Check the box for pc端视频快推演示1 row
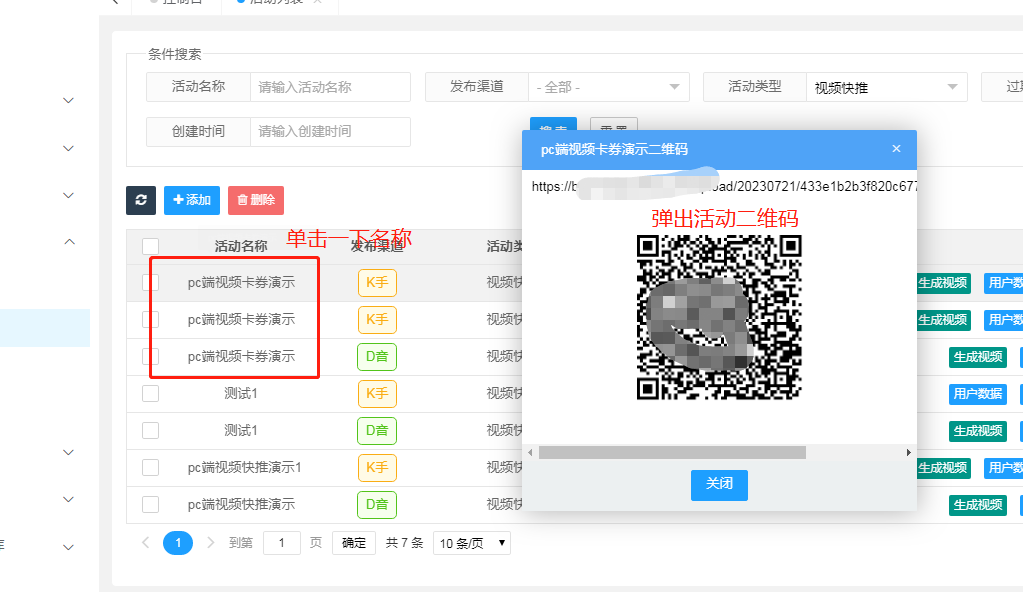This screenshot has height=592, width=1023. [151, 467]
